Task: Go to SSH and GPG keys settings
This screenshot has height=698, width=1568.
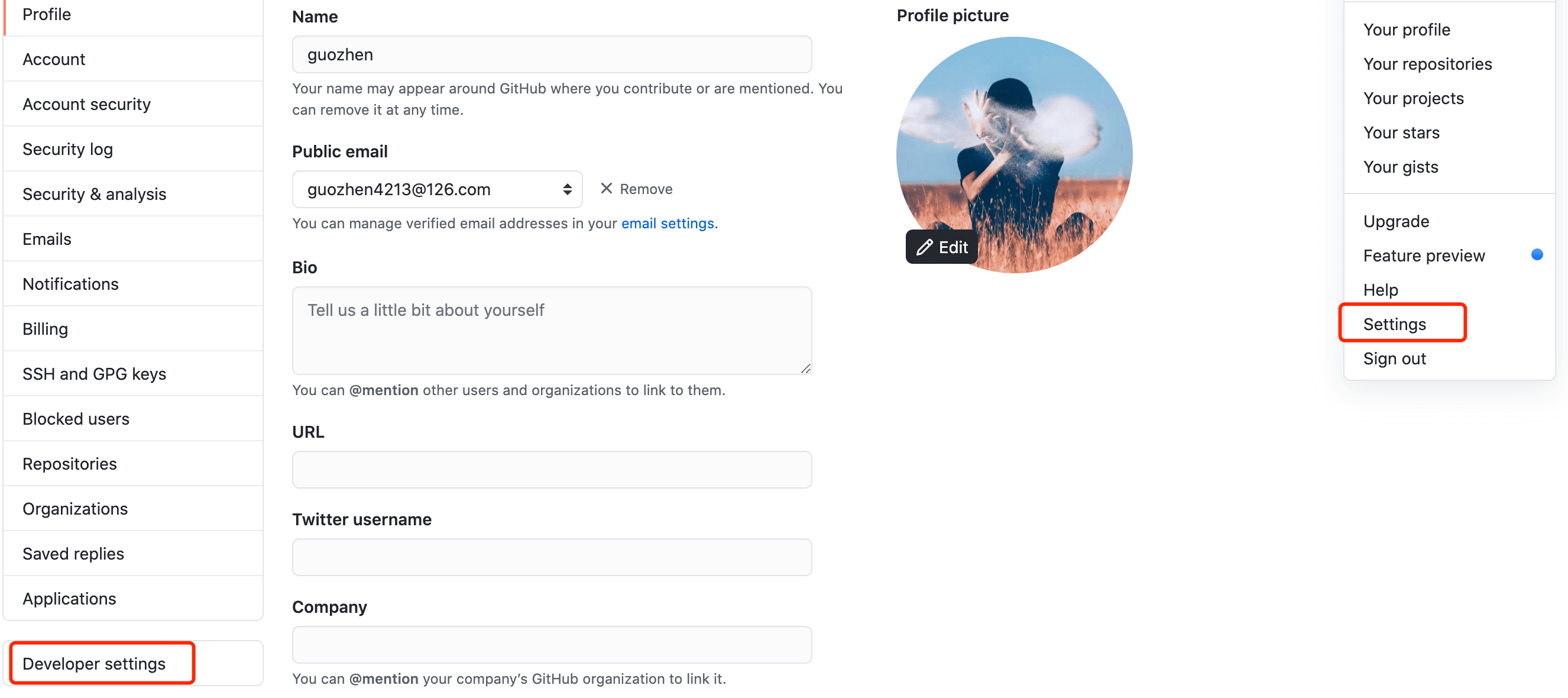Action: click(x=95, y=373)
